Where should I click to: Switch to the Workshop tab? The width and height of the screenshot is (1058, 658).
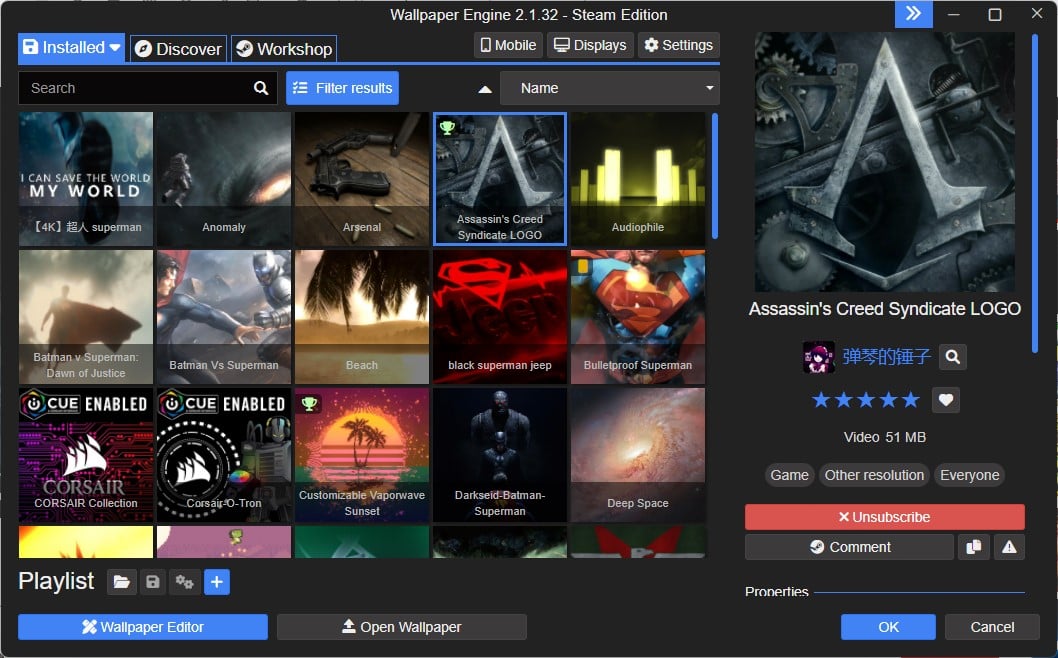tap(284, 49)
